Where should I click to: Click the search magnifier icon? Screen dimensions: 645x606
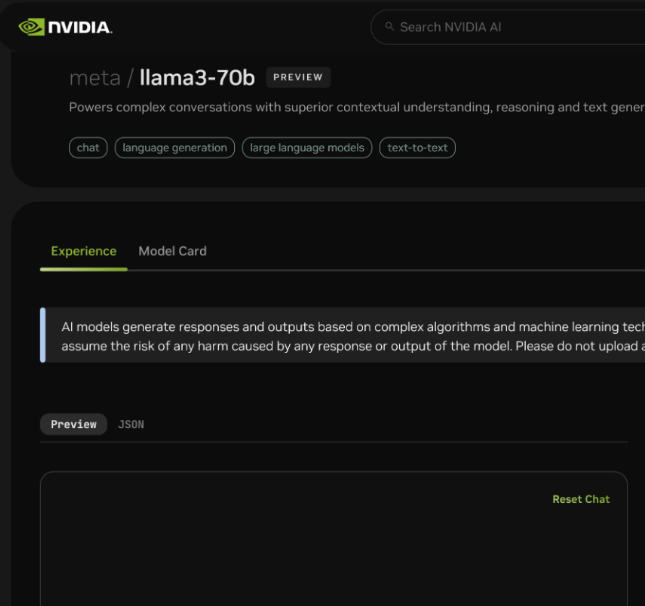tap(389, 27)
